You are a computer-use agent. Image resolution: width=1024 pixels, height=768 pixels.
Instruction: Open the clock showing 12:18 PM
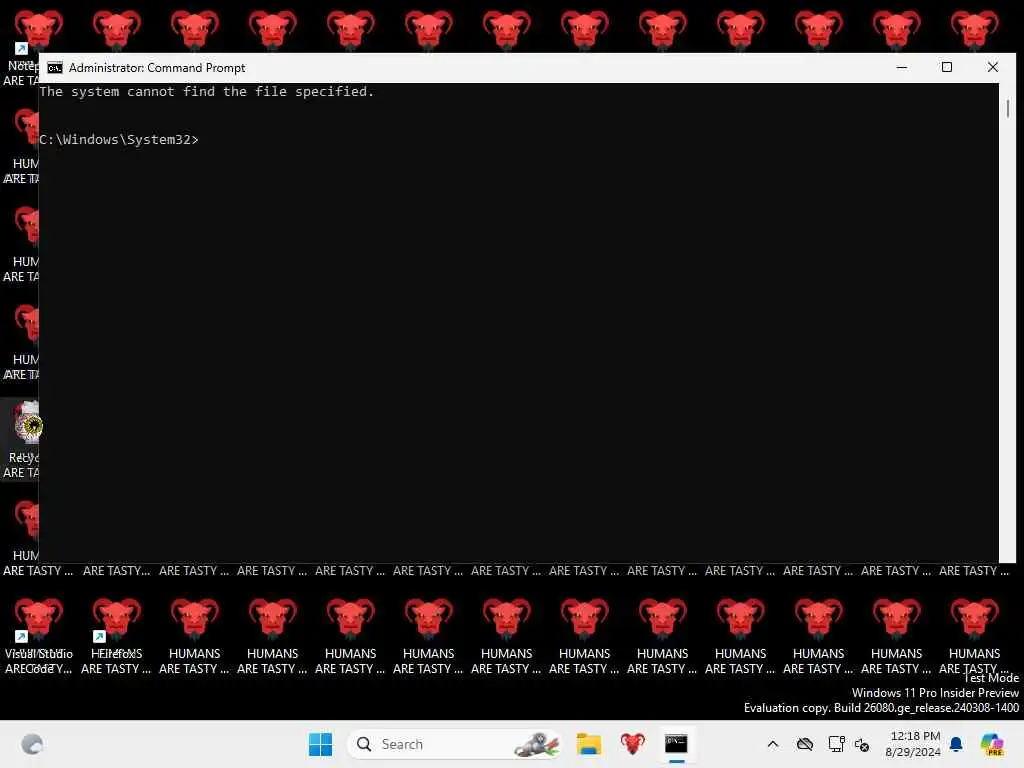914,744
